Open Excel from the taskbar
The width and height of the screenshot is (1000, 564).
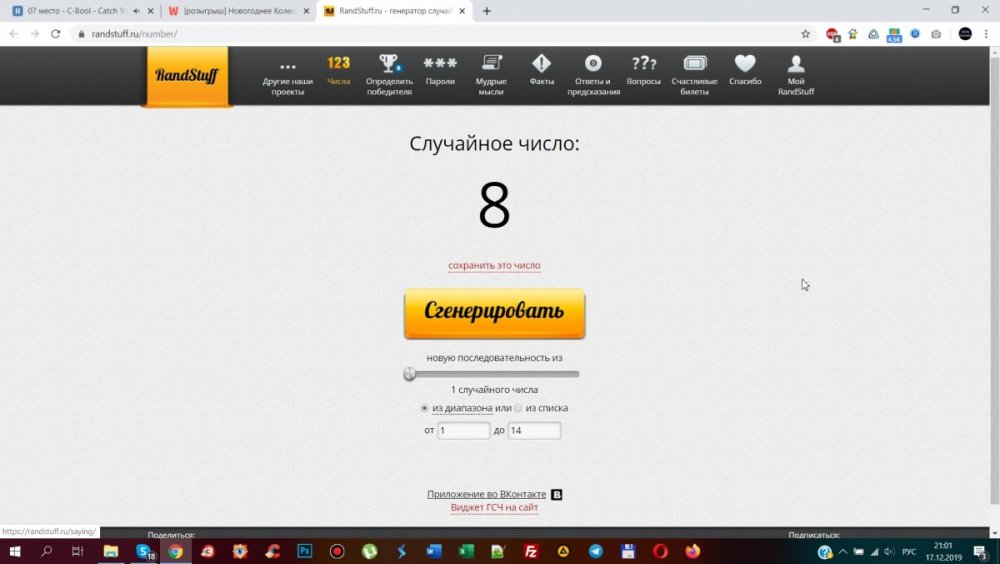(x=466, y=551)
